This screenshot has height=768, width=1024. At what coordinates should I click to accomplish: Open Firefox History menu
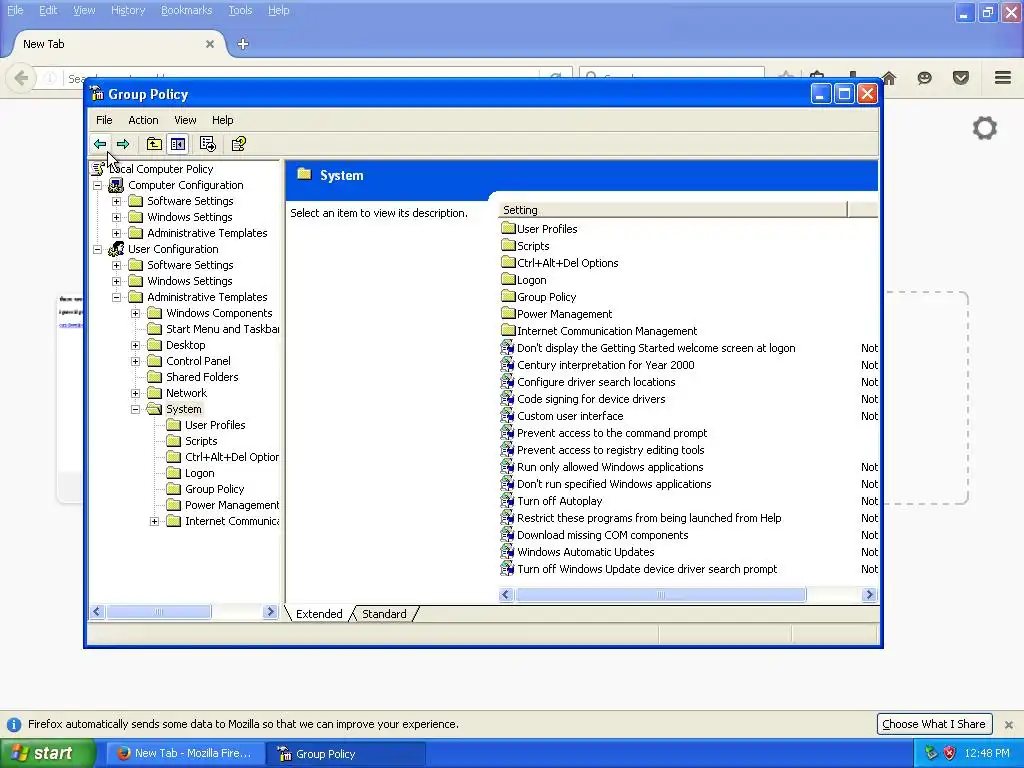click(x=128, y=10)
